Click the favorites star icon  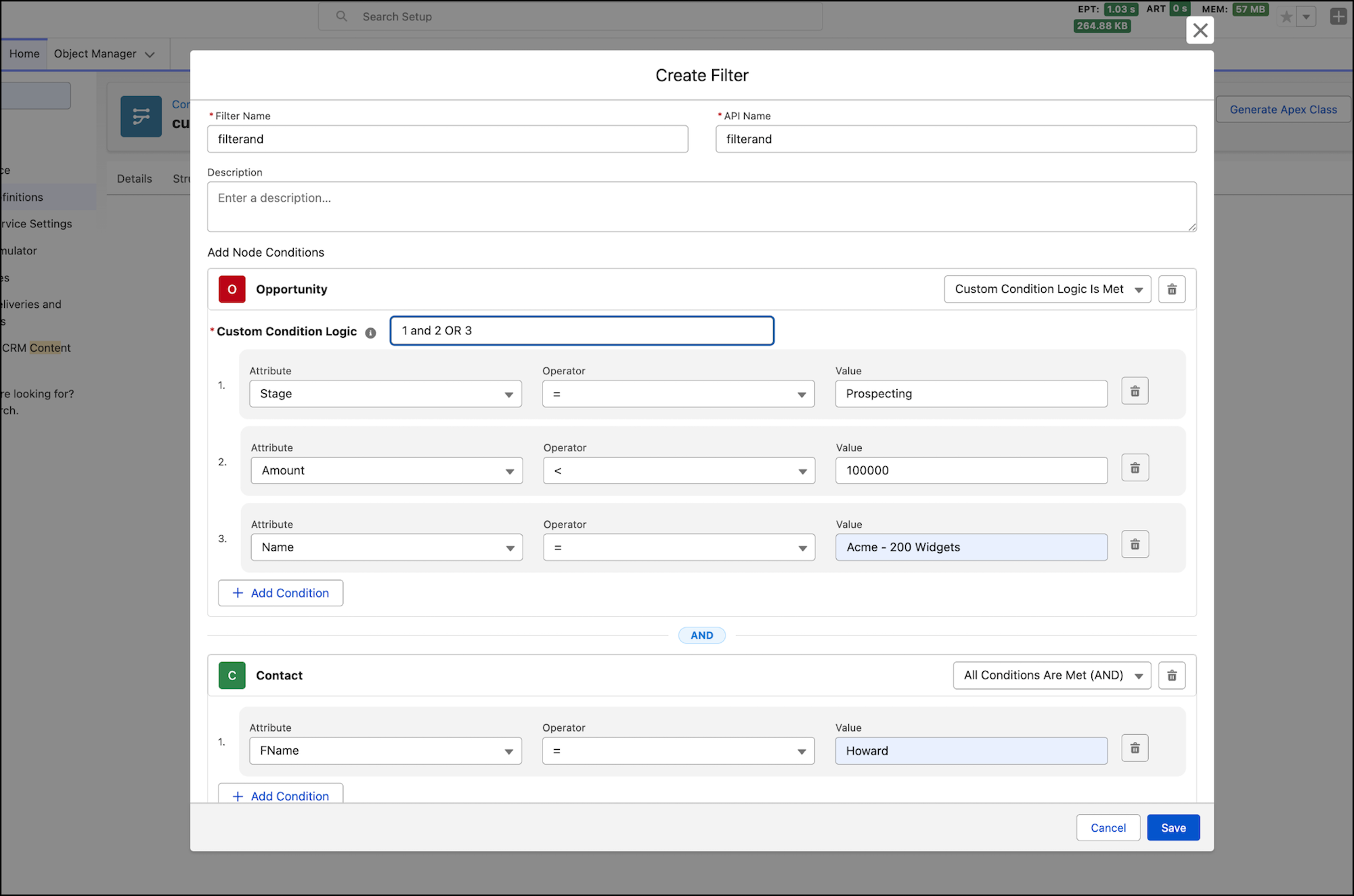tap(1286, 17)
